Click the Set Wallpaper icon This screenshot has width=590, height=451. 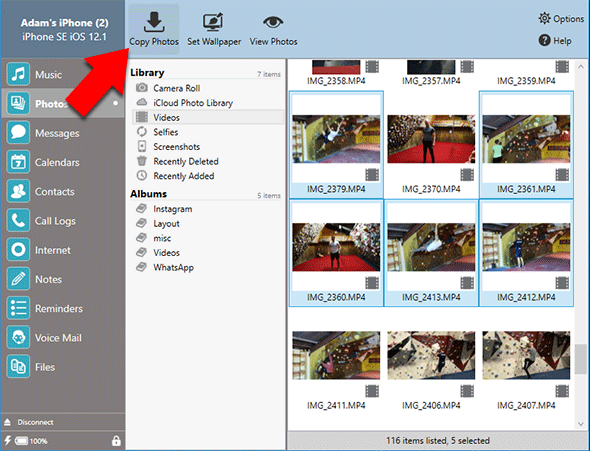[x=213, y=22]
